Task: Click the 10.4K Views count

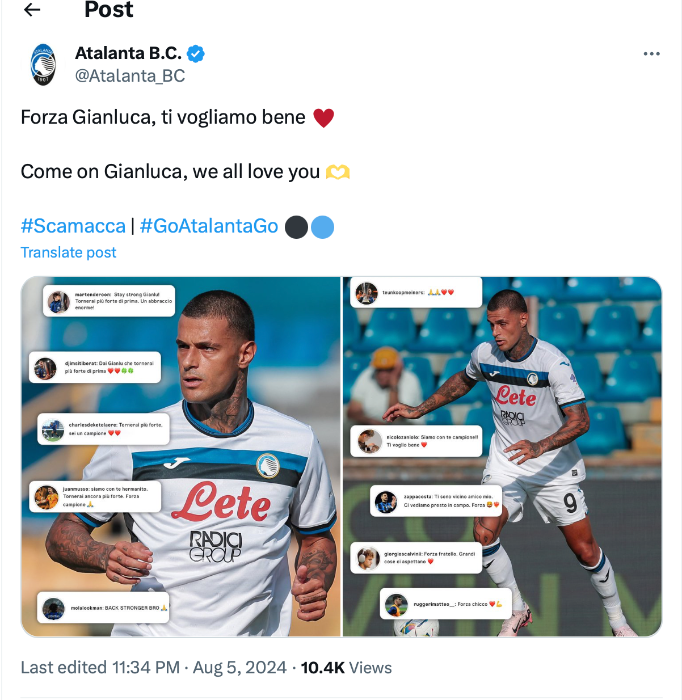Action: point(346,667)
